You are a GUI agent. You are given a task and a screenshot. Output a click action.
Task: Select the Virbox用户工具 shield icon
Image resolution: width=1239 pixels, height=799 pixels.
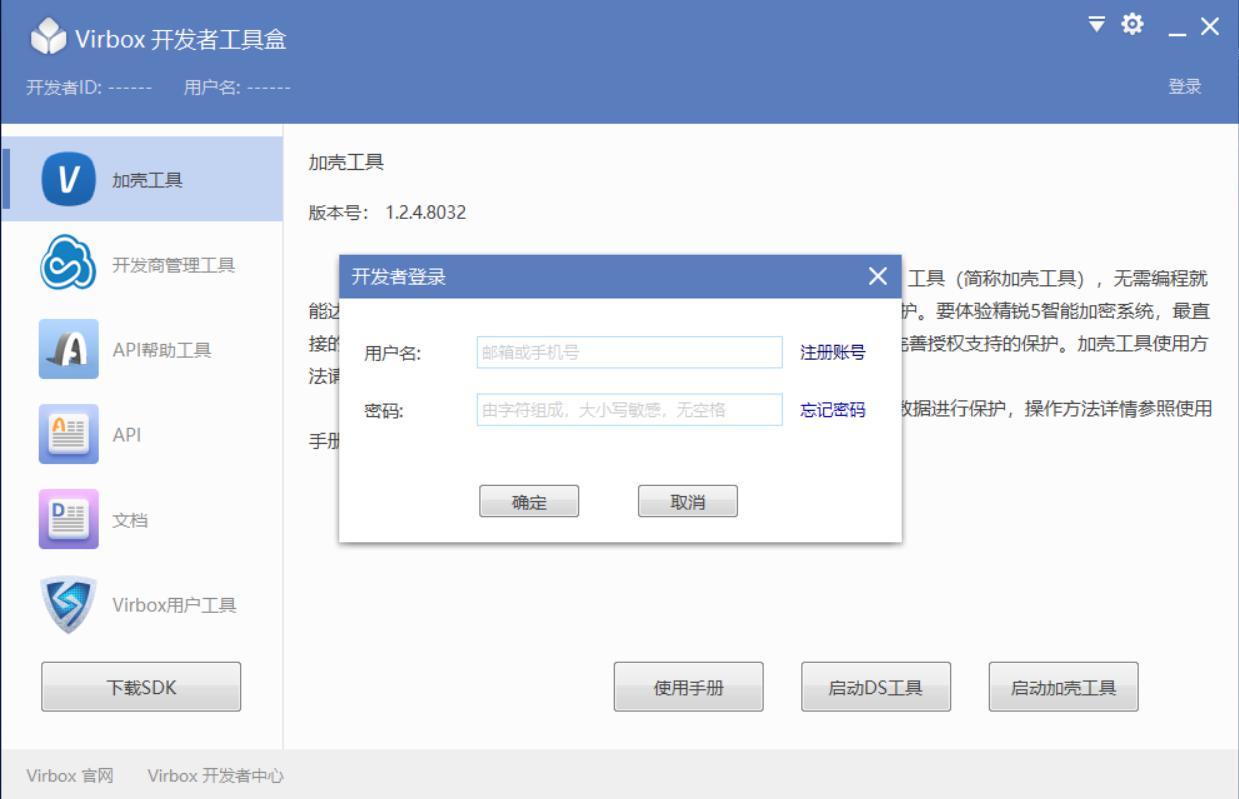point(68,605)
